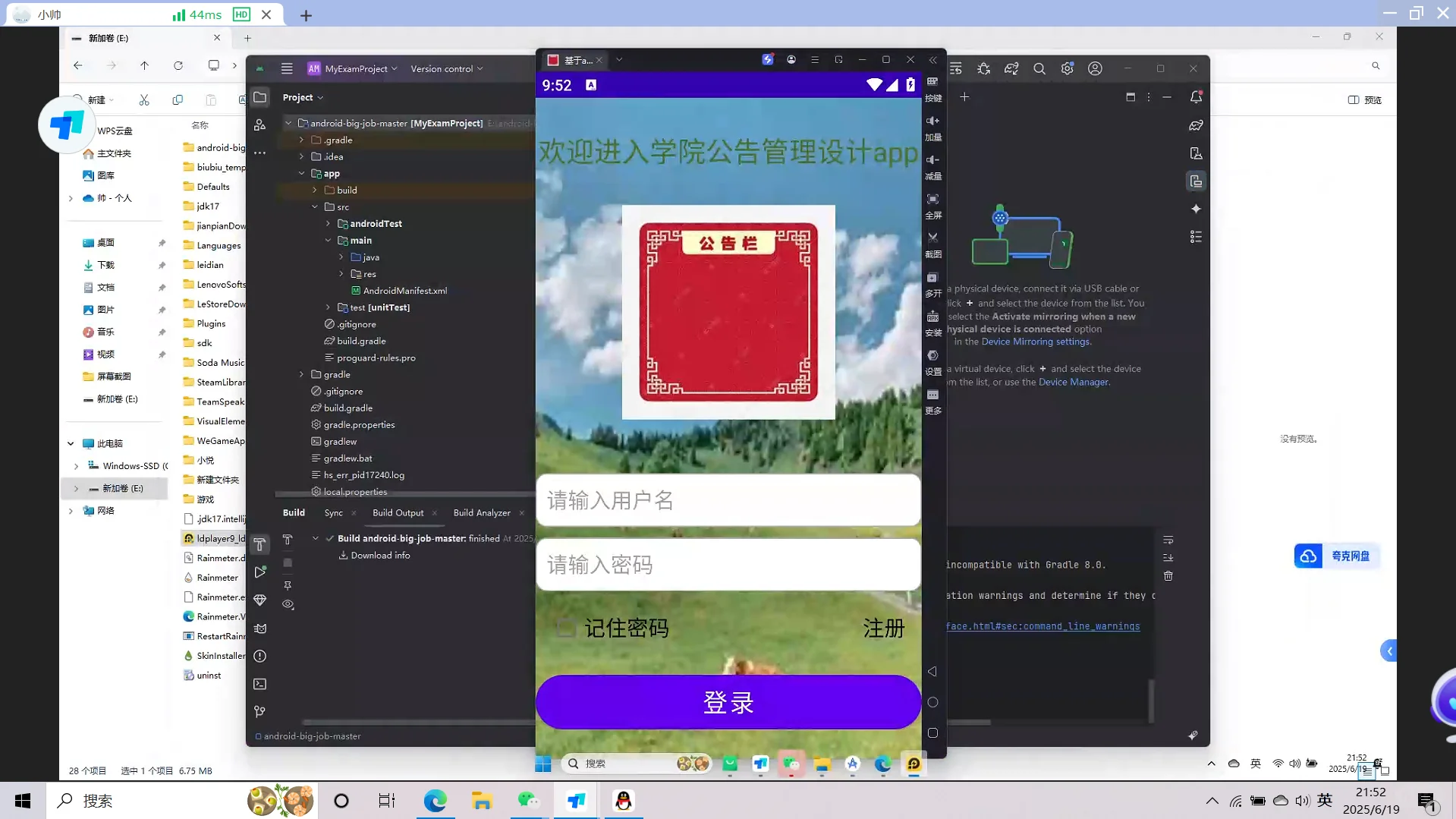Open emulator APK 安装 install tool
Screen dimensions: 1456x819
932,317
